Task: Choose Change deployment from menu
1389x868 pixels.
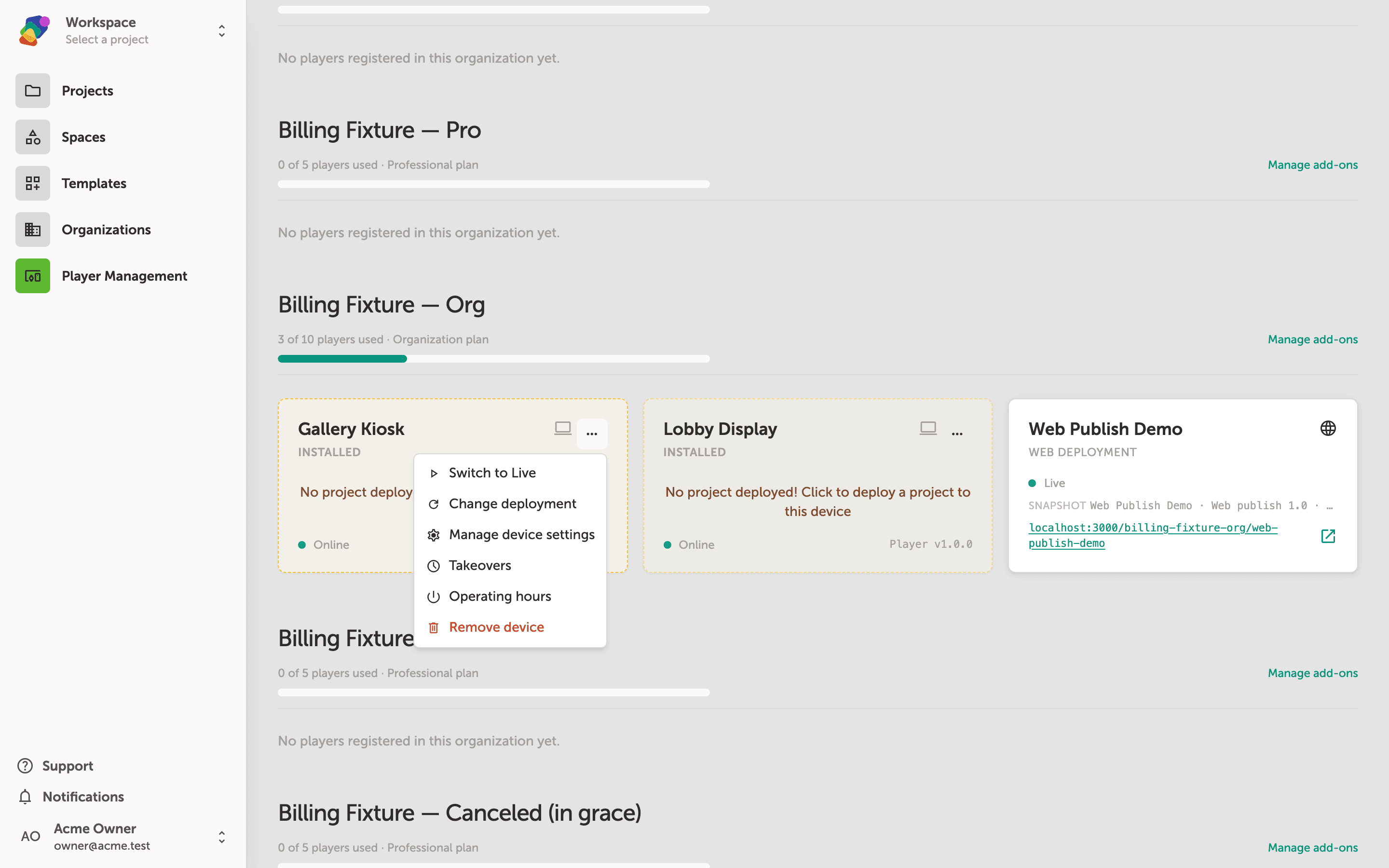Action: pyautogui.click(x=510, y=504)
